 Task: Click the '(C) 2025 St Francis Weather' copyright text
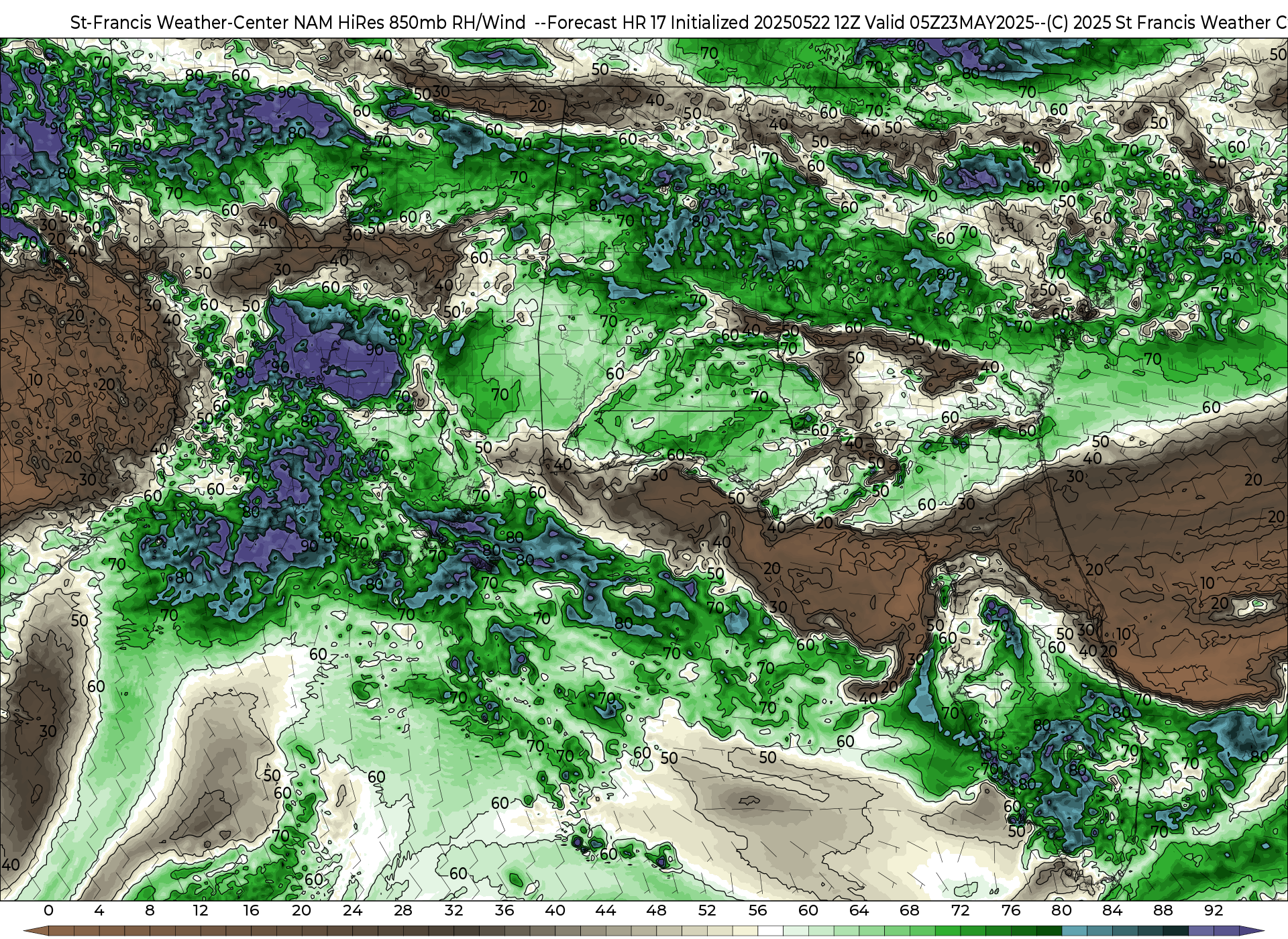click(1157, 22)
